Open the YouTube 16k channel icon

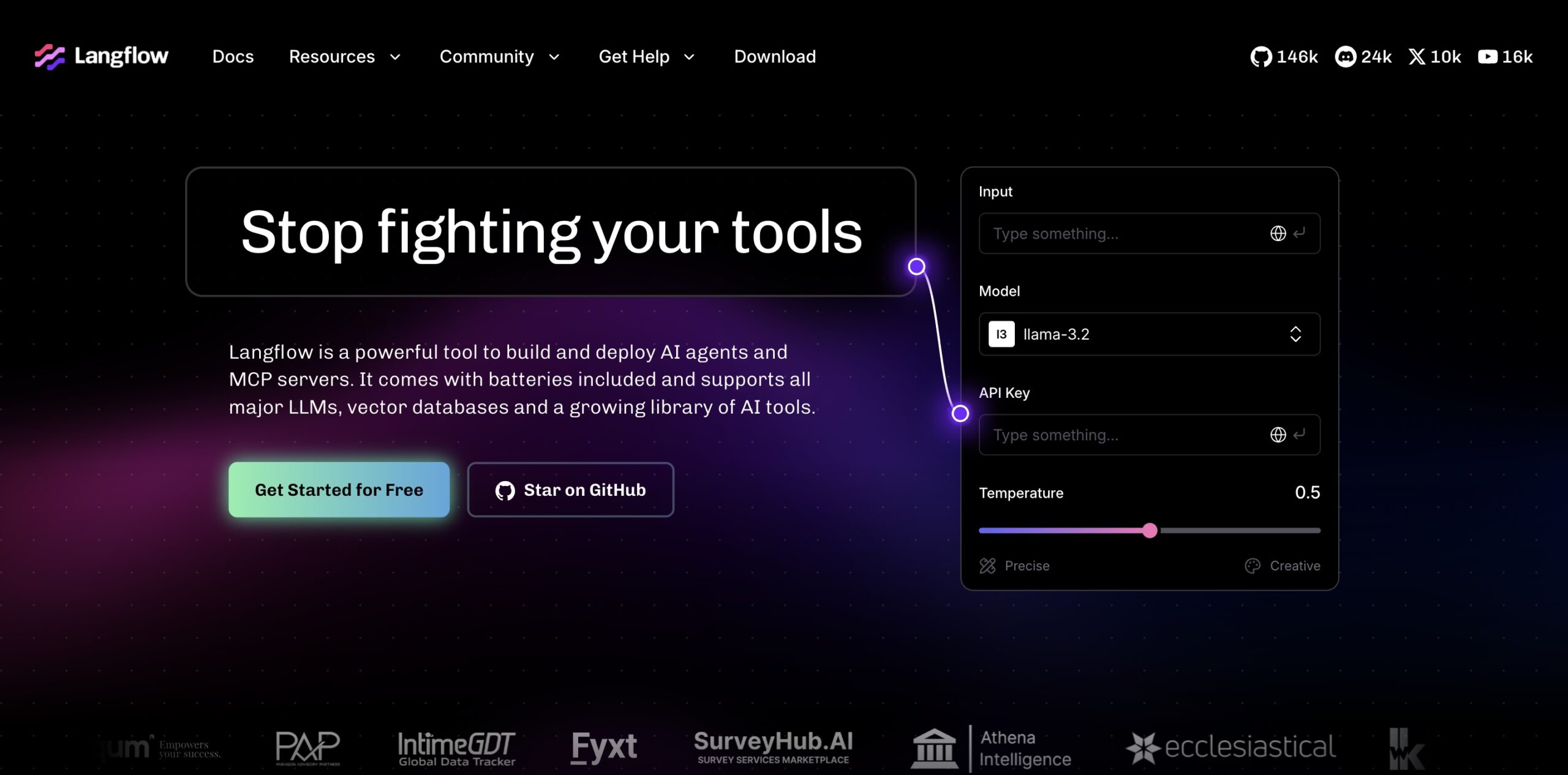coord(1487,57)
